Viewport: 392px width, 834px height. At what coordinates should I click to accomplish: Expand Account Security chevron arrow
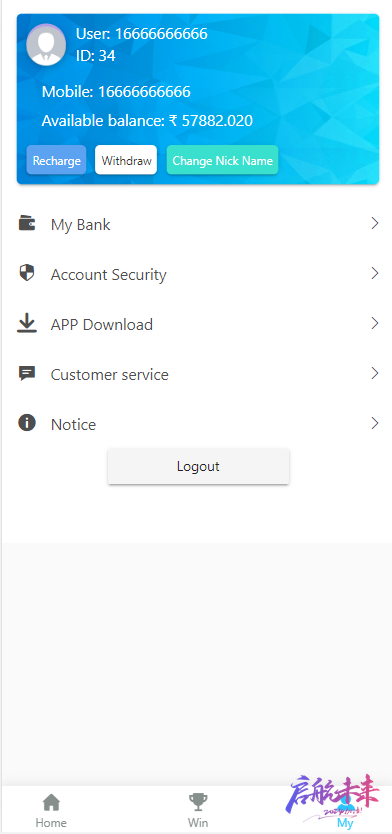(375, 273)
